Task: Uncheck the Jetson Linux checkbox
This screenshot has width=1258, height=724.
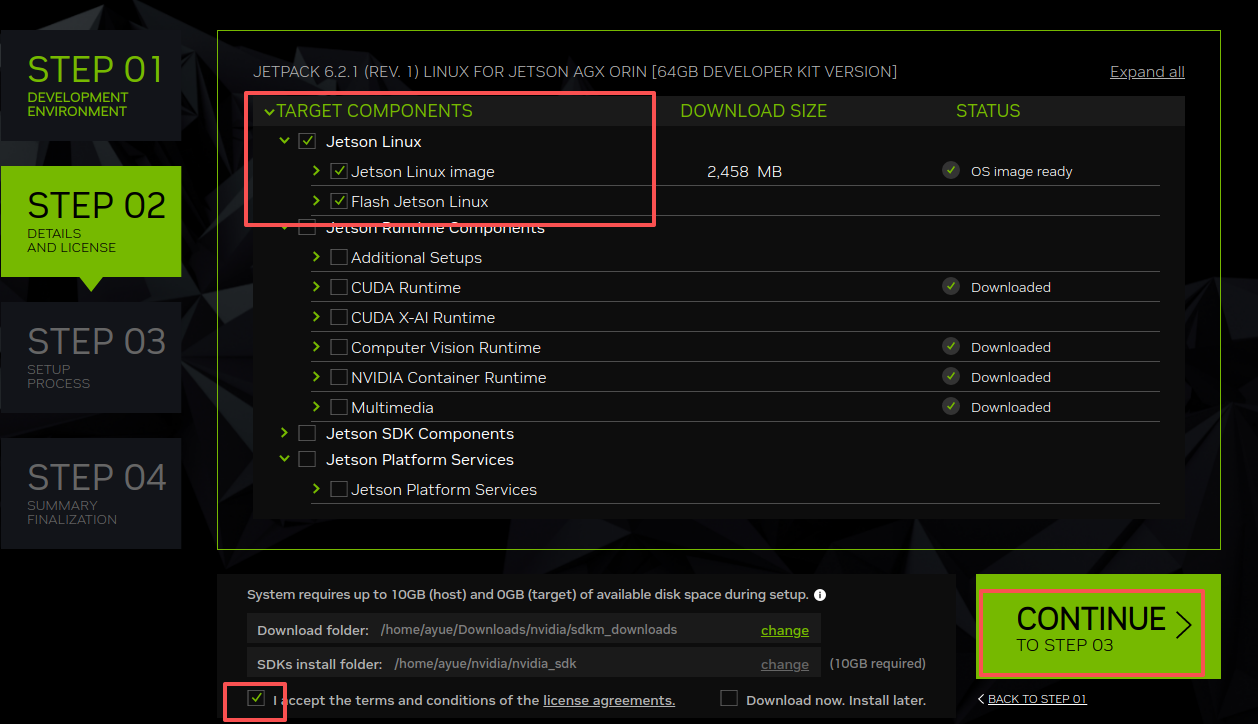Action: click(307, 141)
